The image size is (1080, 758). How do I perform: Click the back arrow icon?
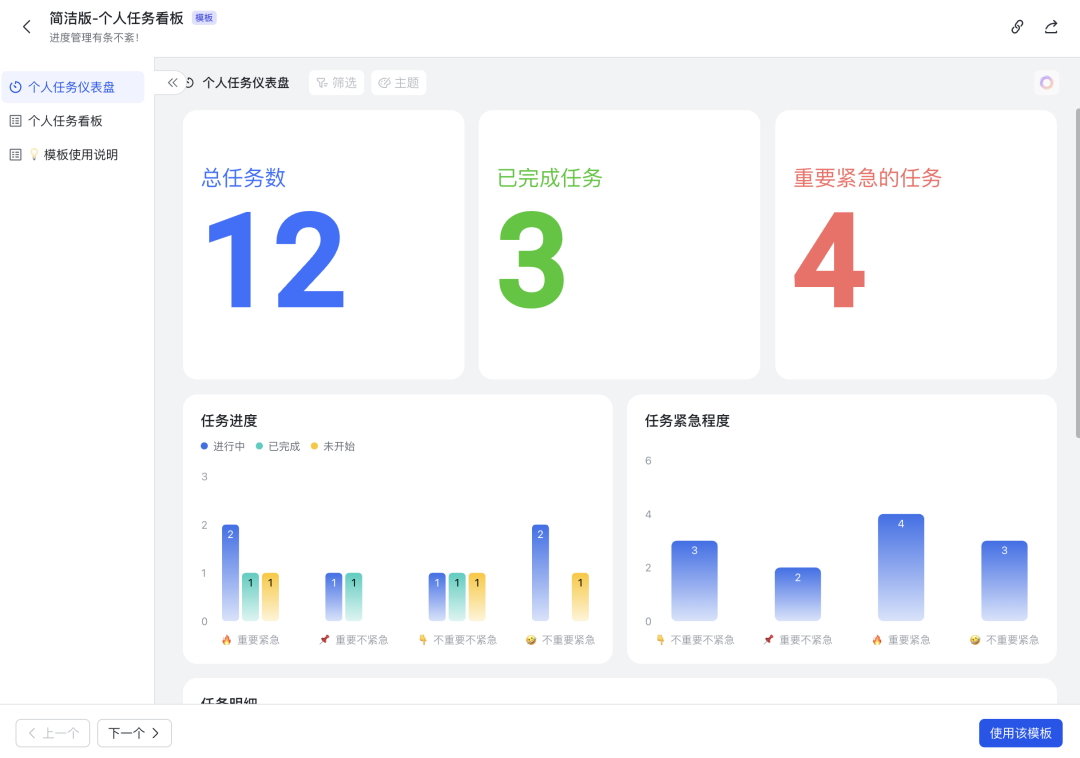pos(27,27)
